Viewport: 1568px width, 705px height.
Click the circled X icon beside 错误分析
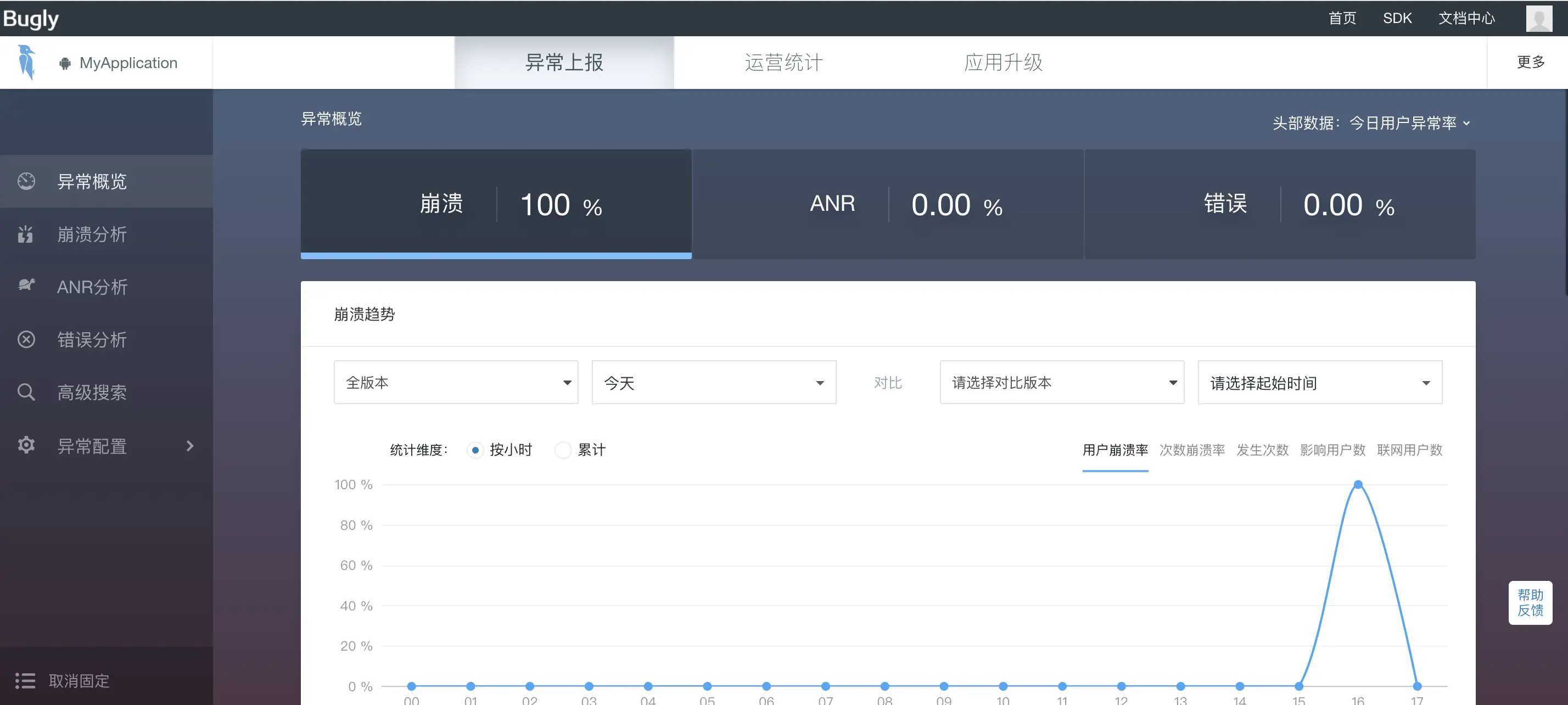[x=26, y=339]
